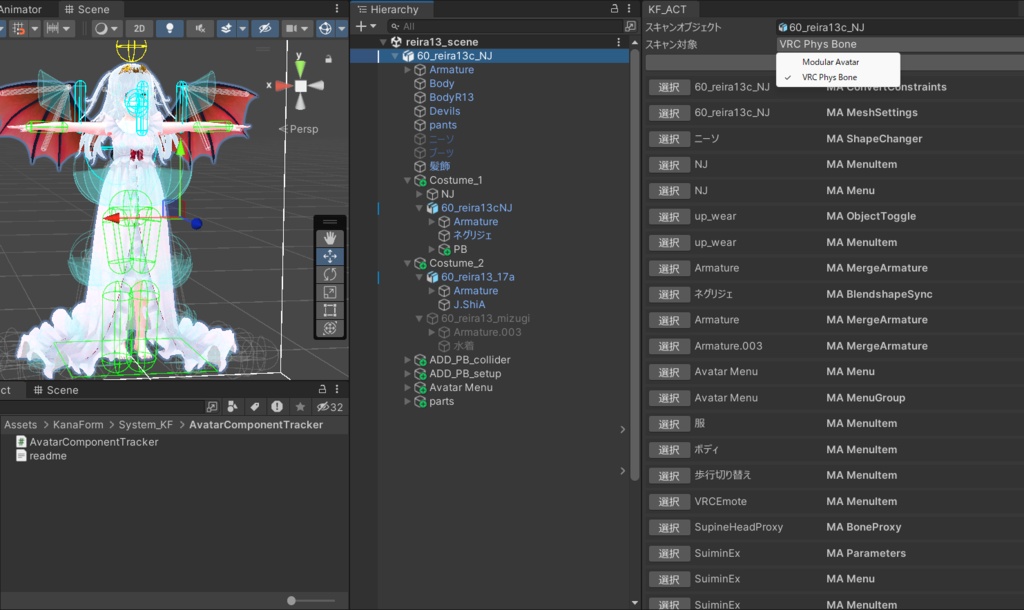Open the KF_ACT tab
Screen dimensions: 1024x610
[x=667, y=9]
